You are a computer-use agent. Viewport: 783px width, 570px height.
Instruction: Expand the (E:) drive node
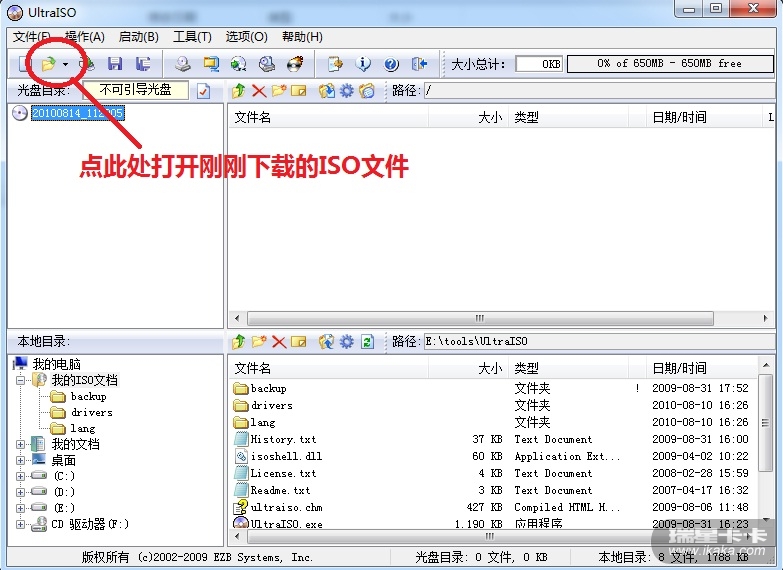pyautogui.click(x=20, y=509)
